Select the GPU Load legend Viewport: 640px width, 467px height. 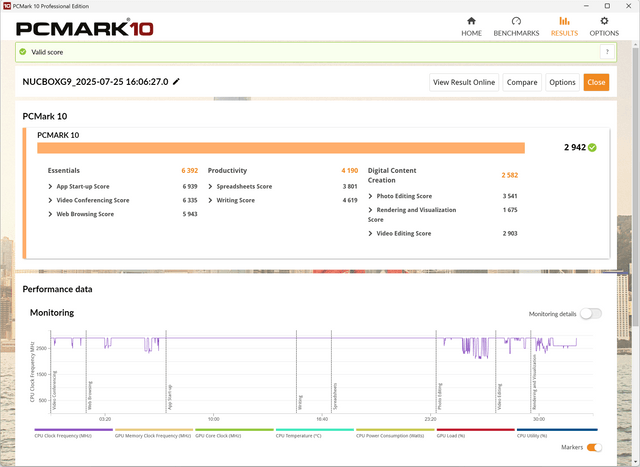pos(476,433)
